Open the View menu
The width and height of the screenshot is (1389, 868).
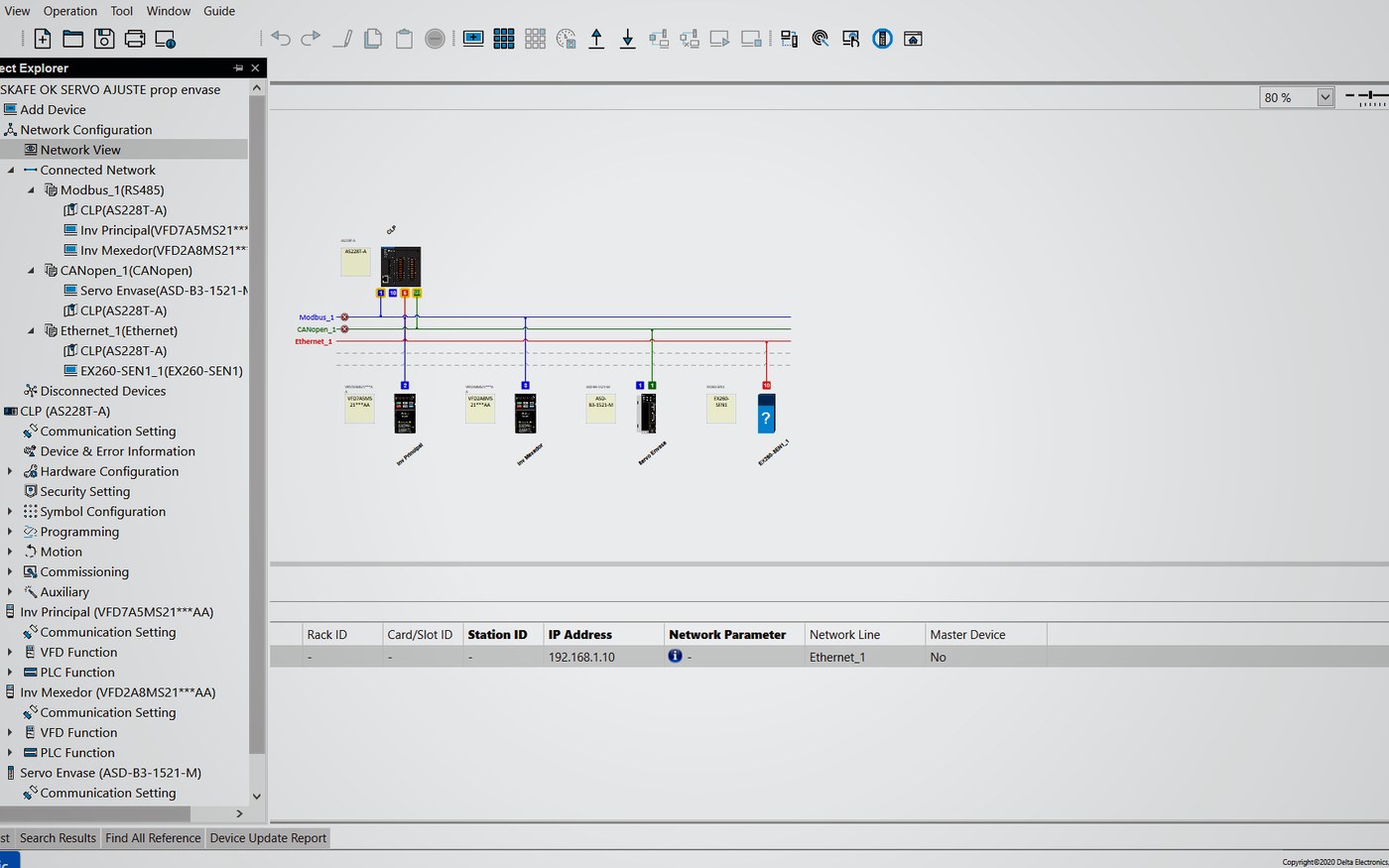coord(17,11)
